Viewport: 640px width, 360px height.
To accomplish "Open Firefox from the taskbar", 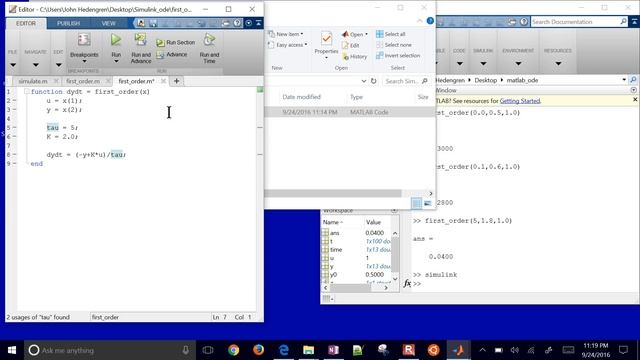I will pyautogui.click(x=258, y=350).
